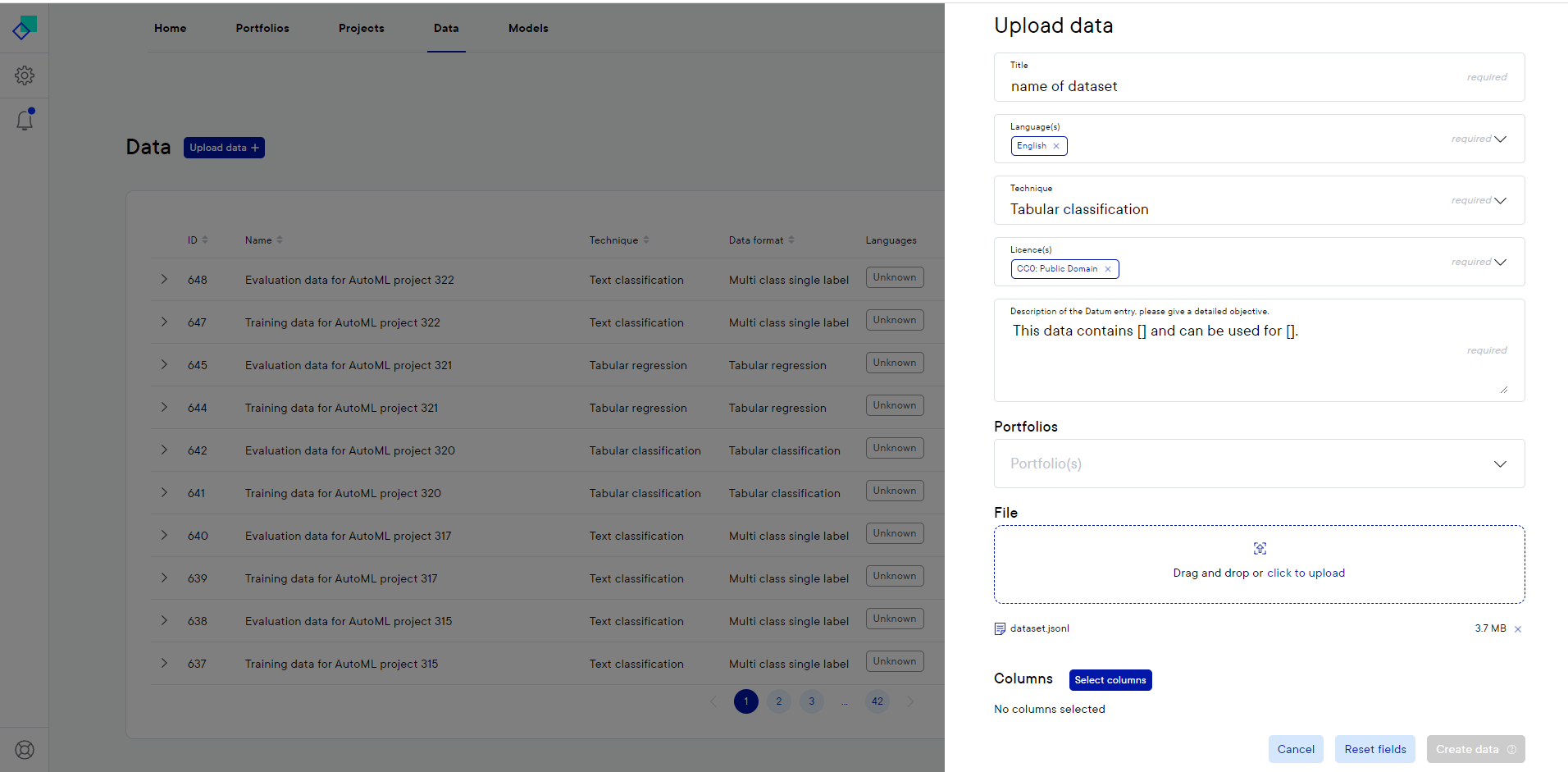
Task: Click the help lifebuoy icon
Action: pyautogui.click(x=25, y=750)
